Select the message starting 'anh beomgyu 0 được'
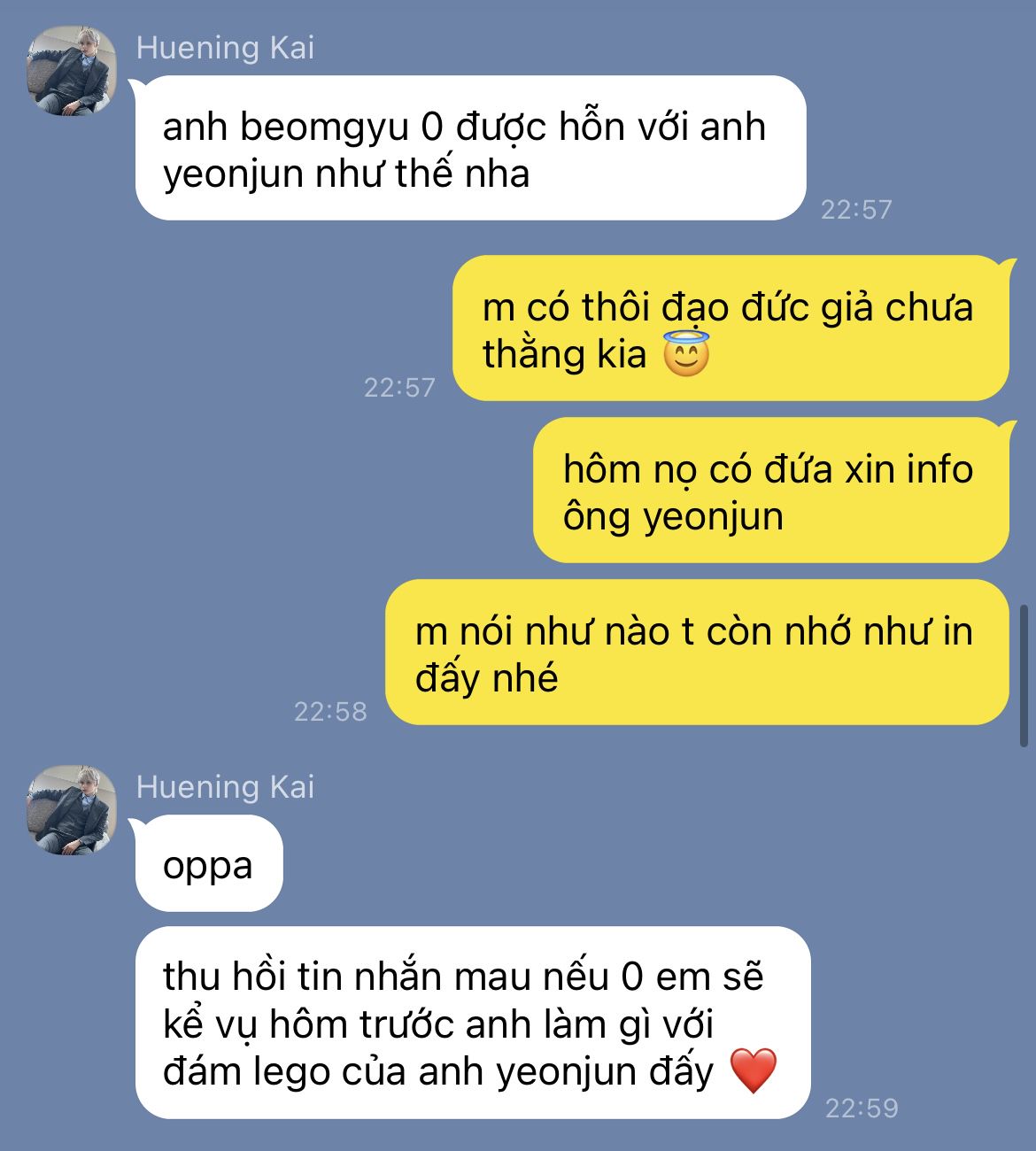This screenshot has width=1036, height=1151. coord(470,148)
